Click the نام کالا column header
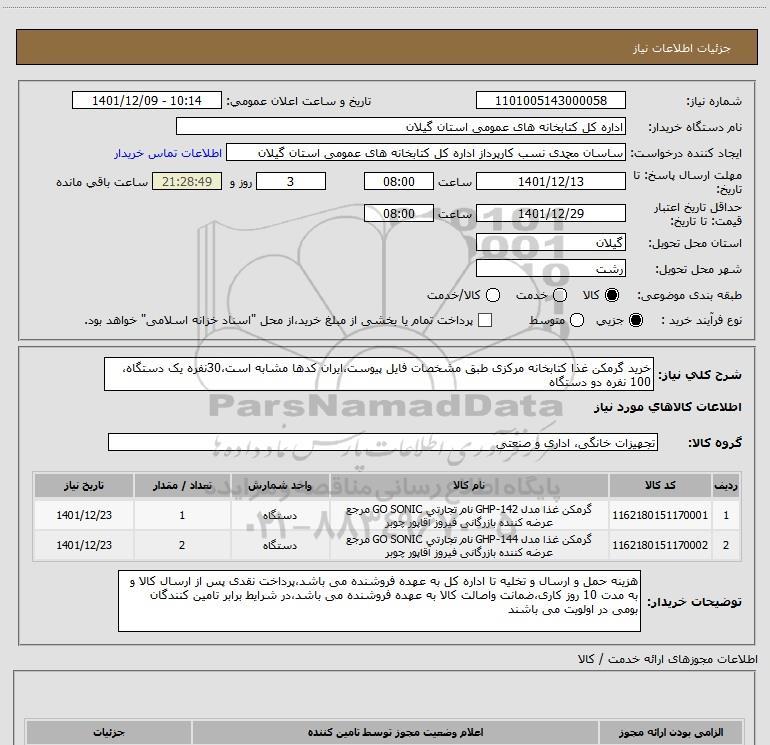Viewport: 770px width, 745px height. pyautogui.click(x=468, y=485)
